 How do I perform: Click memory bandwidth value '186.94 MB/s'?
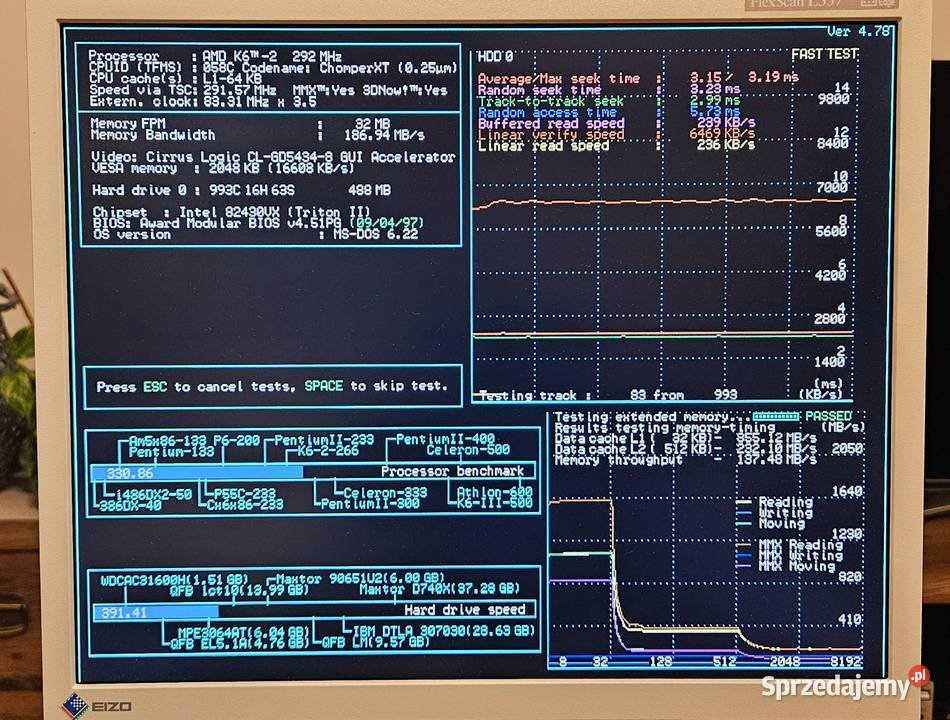pyautogui.click(x=384, y=135)
